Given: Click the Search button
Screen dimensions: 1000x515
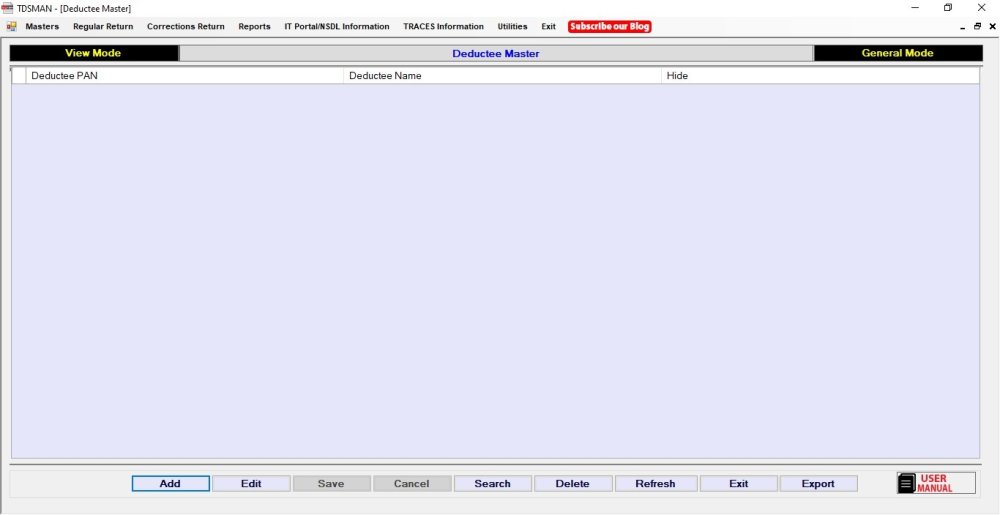Looking at the screenshot, I should click(492, 484).
